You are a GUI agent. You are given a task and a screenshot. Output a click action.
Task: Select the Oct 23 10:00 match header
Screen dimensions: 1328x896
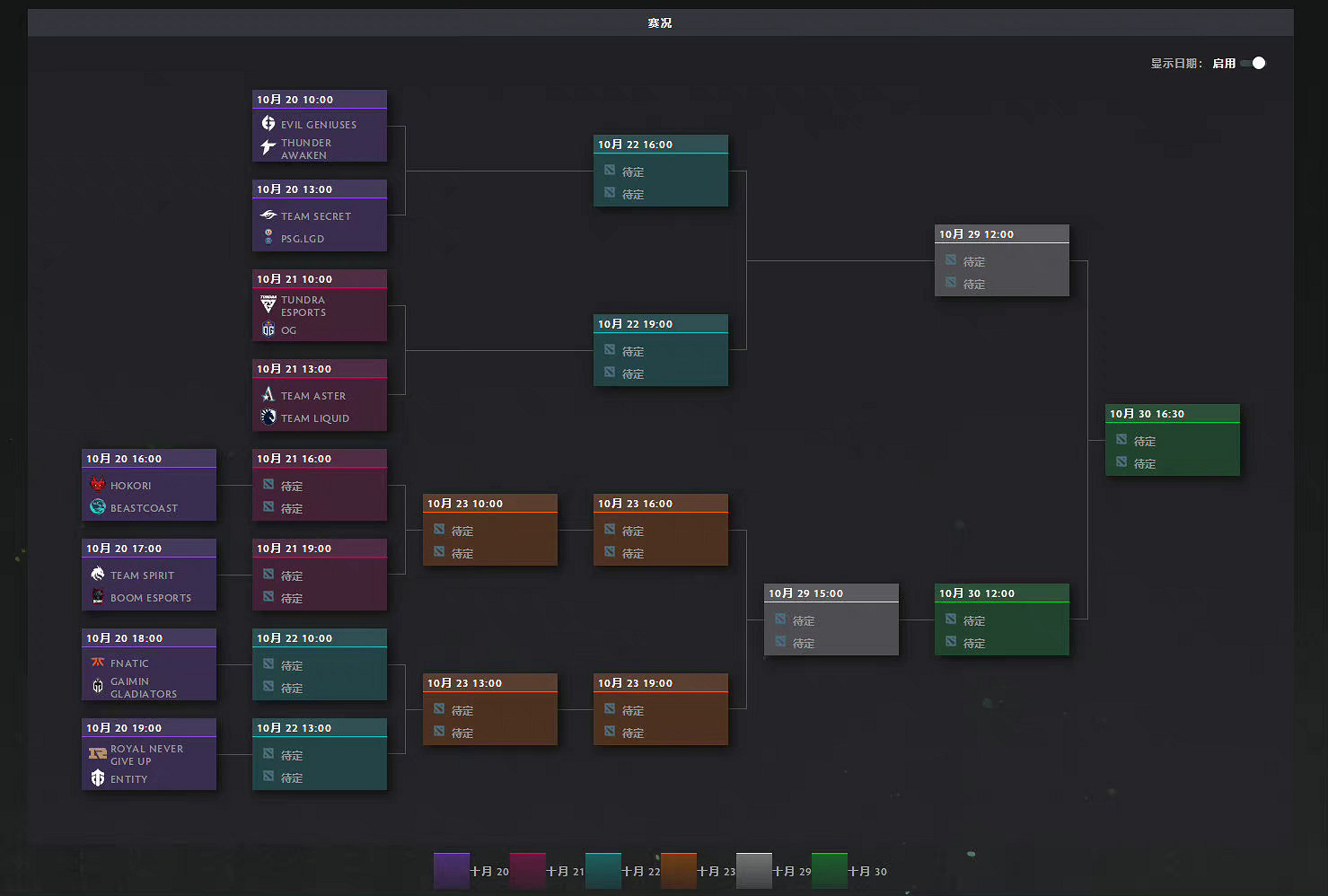[x=489, y=504]
